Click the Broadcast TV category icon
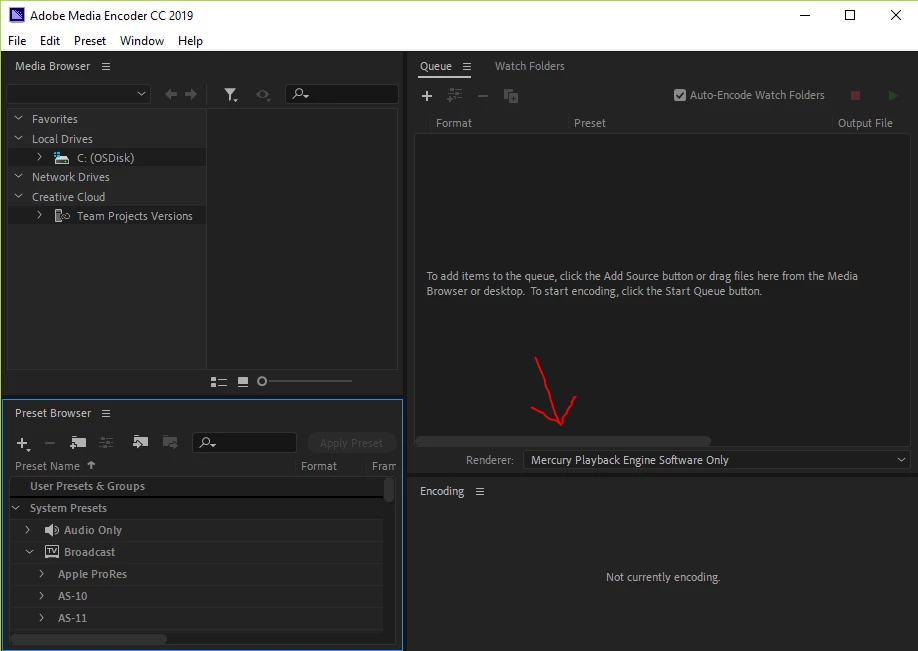Screen dimensions: 918x651 coord(52,551)
